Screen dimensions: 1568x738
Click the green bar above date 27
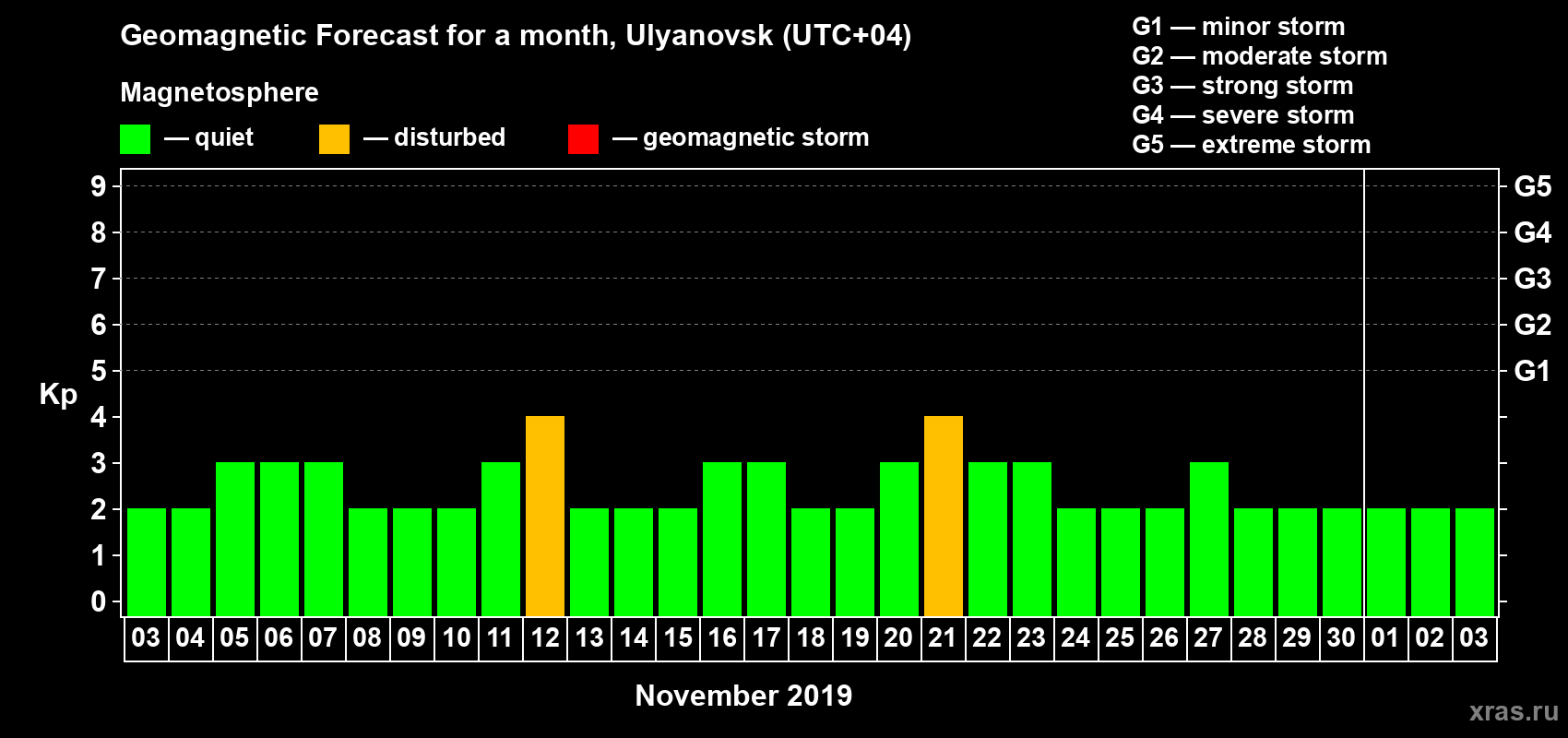coord(1209,539)
